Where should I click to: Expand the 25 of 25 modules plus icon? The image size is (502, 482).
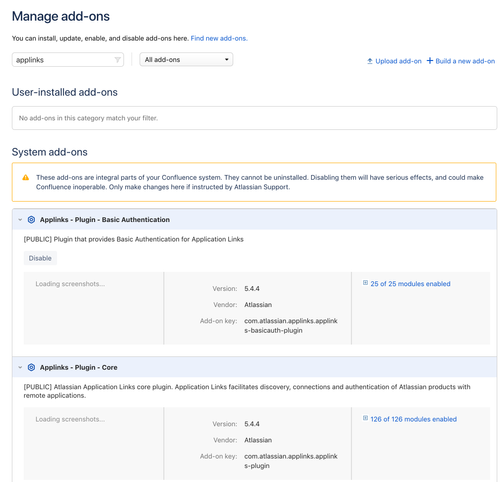click(365, 283)
